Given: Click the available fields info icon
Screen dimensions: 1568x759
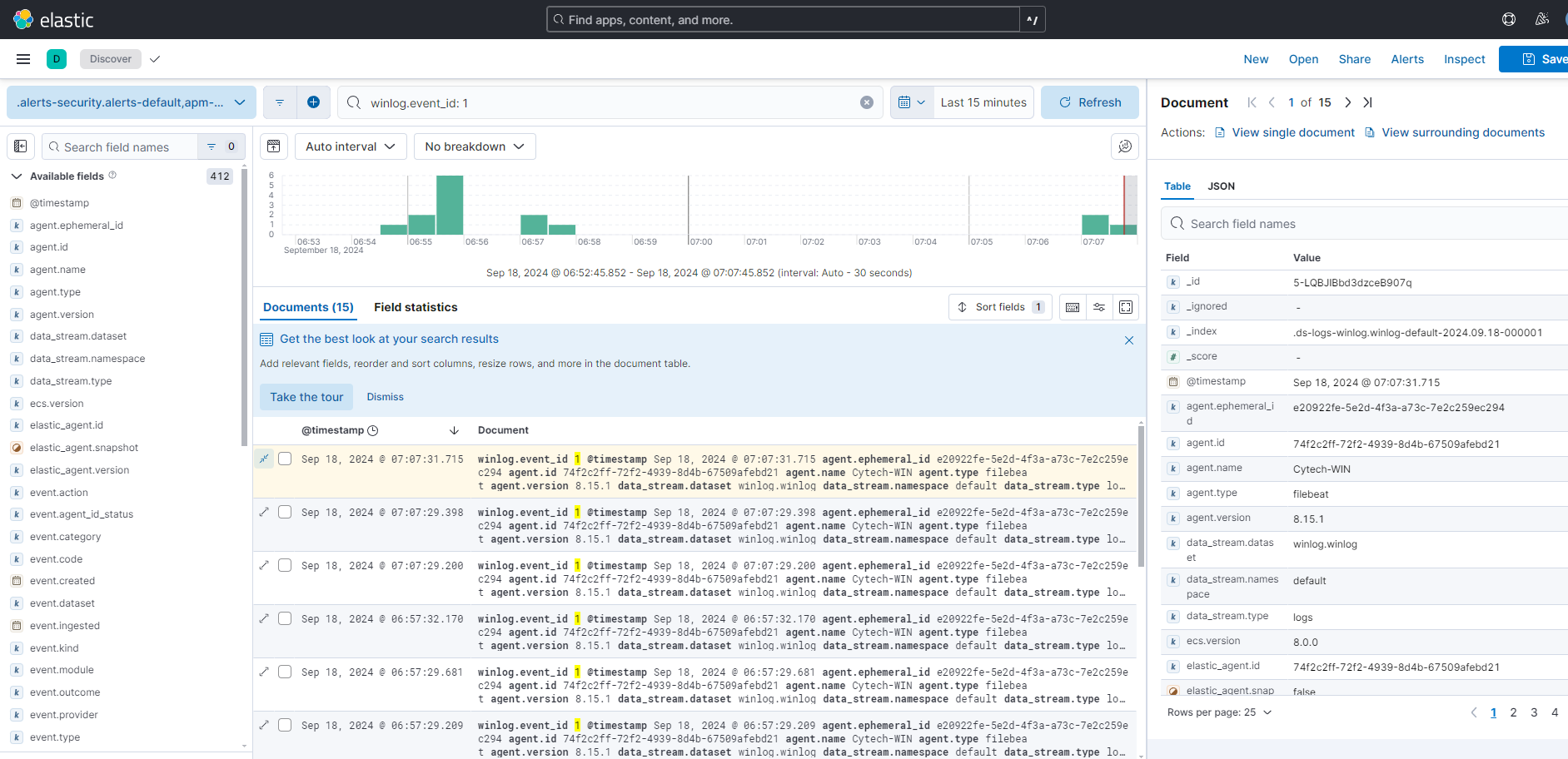Looking at the screenshot, I should 112,176.
